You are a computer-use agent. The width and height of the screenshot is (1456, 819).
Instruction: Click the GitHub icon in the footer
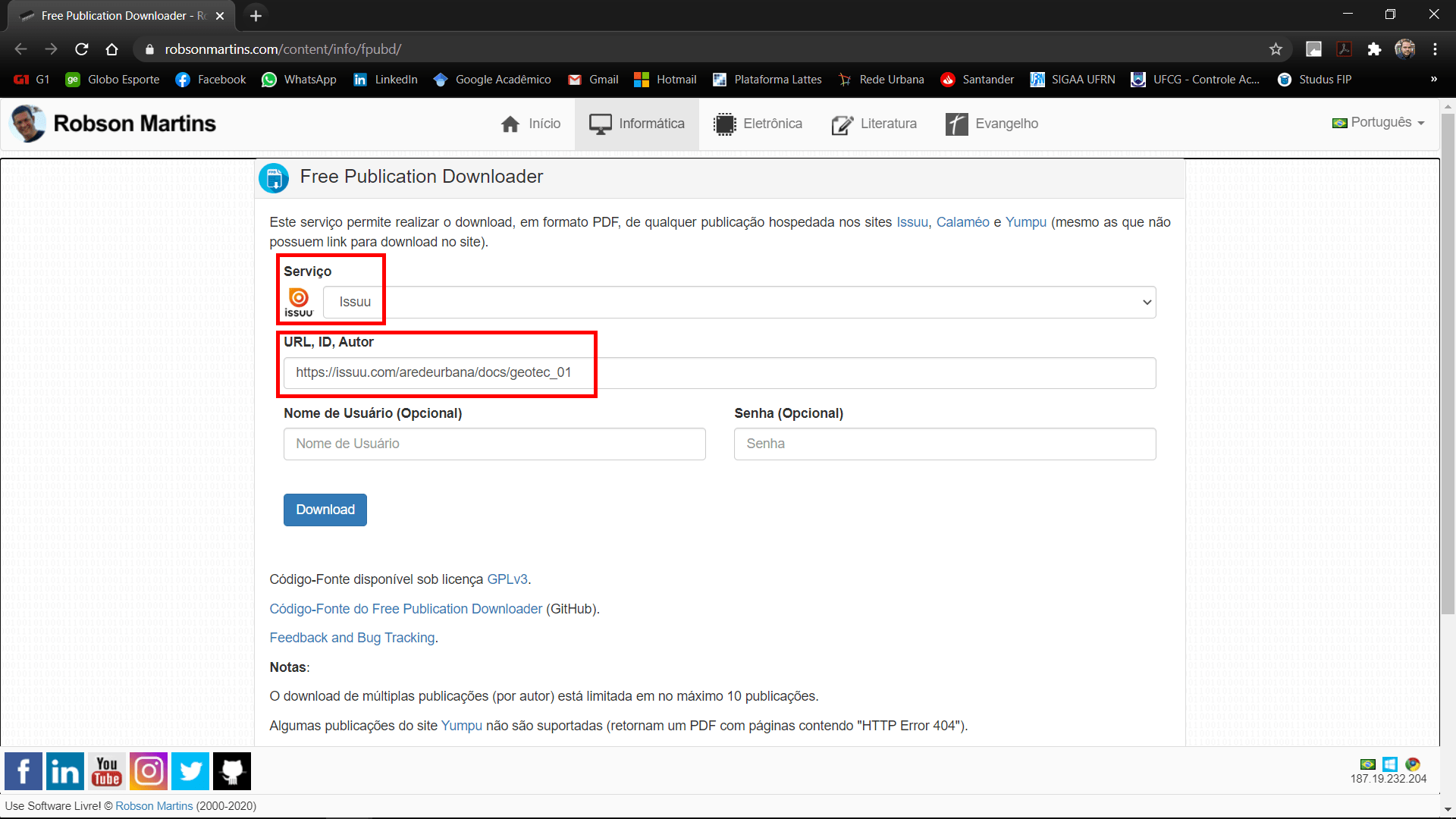pyautogui.click(x=231, y=770)
